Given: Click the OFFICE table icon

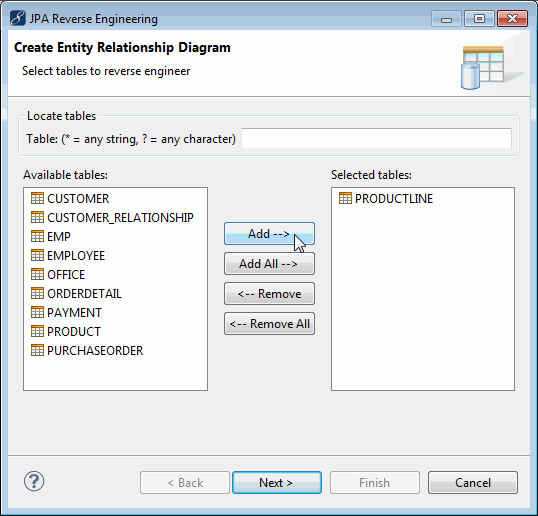Looking at the screenshot, I should coord(37,274).
